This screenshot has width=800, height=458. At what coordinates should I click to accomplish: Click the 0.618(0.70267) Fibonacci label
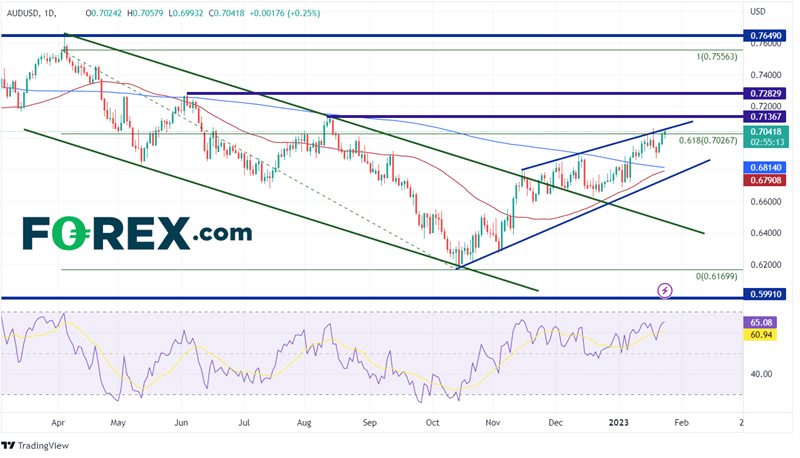pos(708,140)
